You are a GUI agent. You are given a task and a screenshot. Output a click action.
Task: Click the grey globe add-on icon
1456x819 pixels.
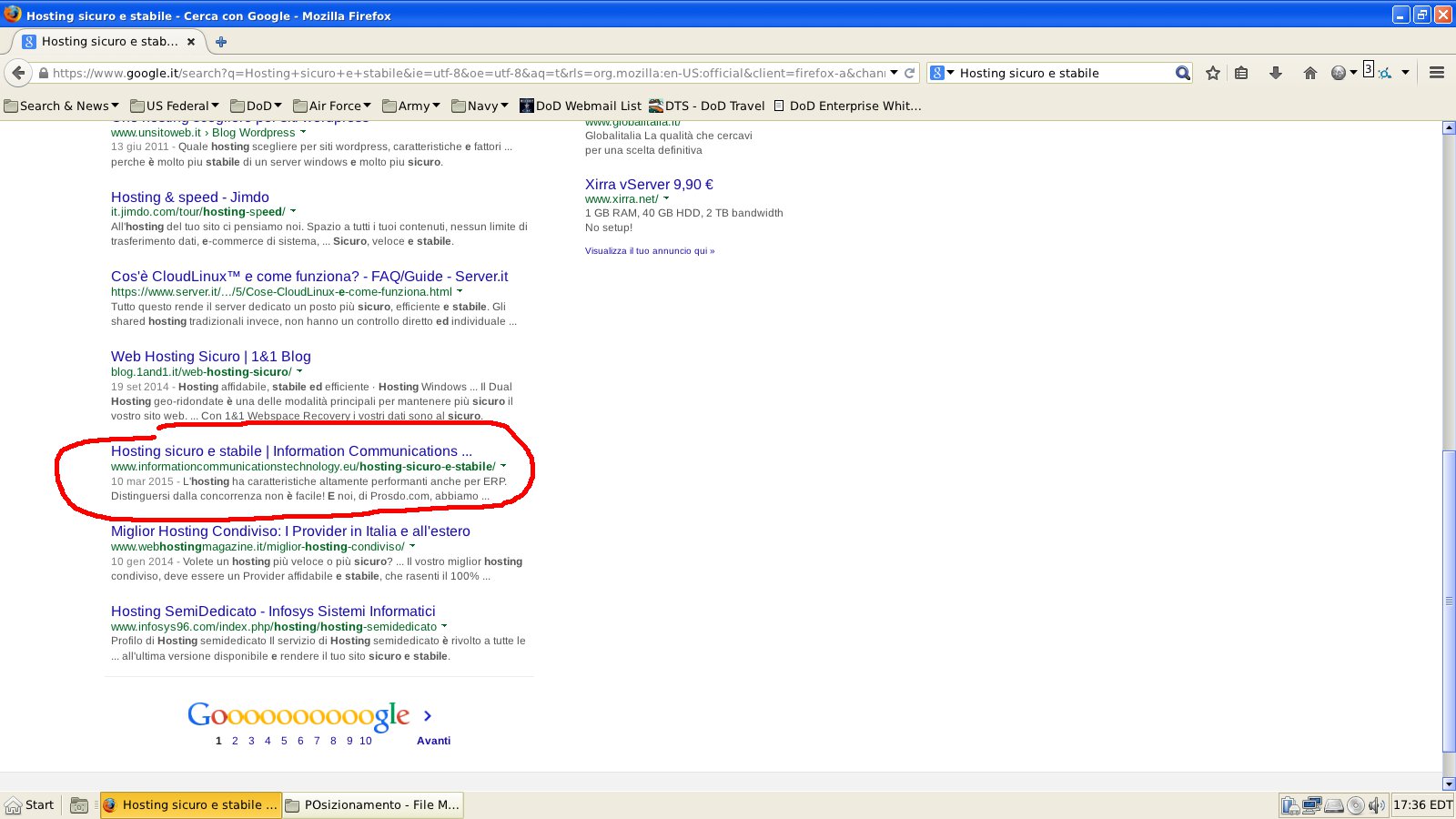coord(1338,73)
